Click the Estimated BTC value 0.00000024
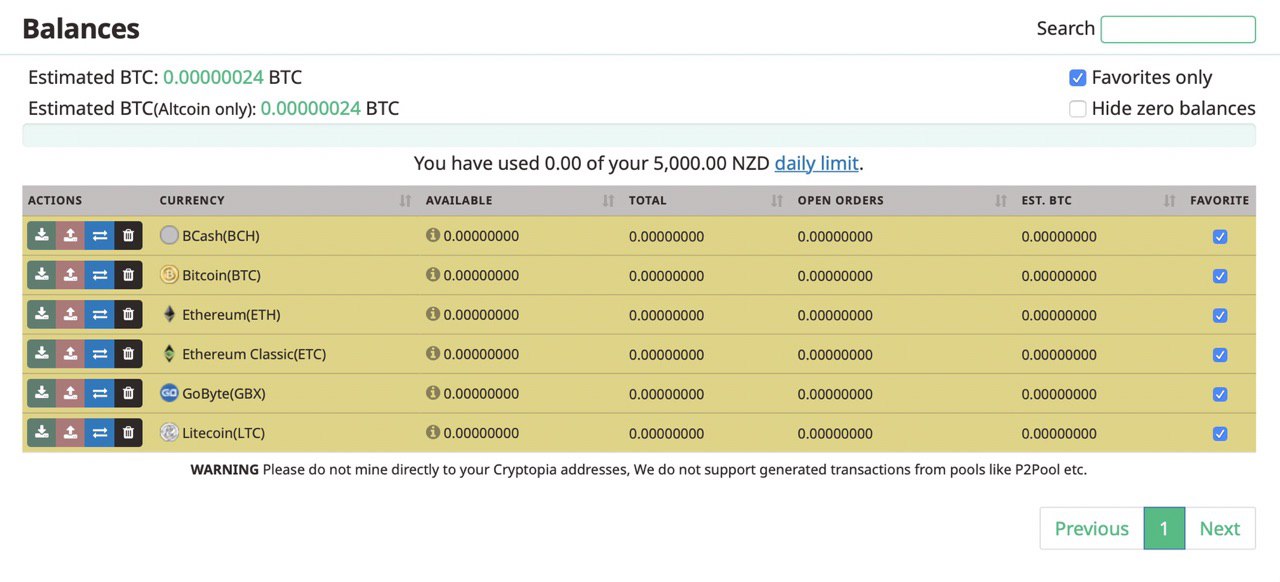This screenshot has width=1280, height=582. 213,77
